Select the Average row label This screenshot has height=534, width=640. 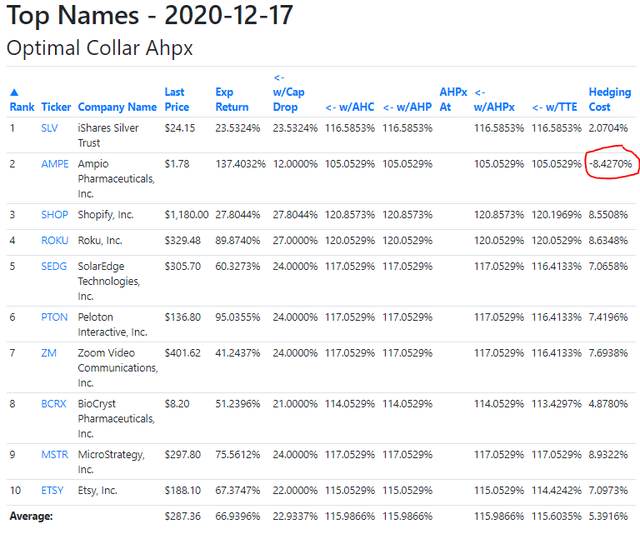pos(31,516)
